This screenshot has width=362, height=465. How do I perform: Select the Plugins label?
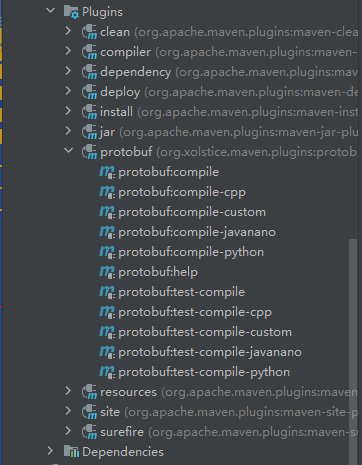(102, 12)
